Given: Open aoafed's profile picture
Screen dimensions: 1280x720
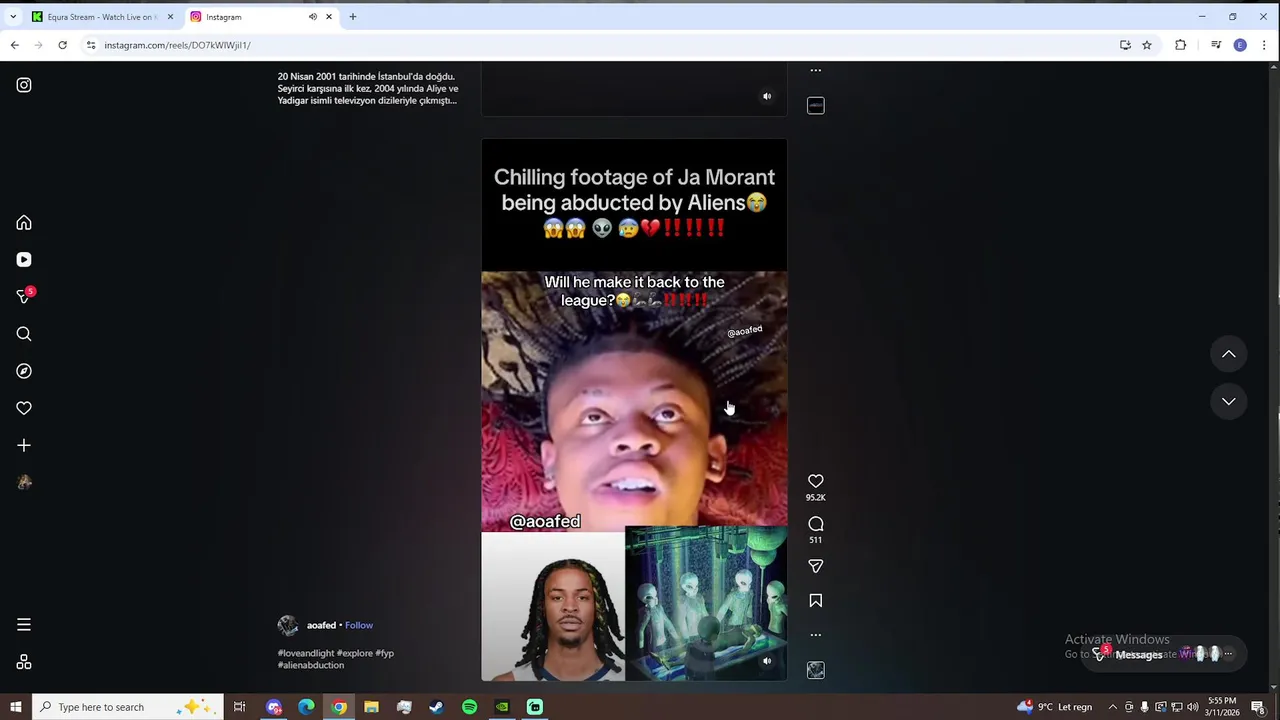Looking at the screenshot, I should pos(288,625).
